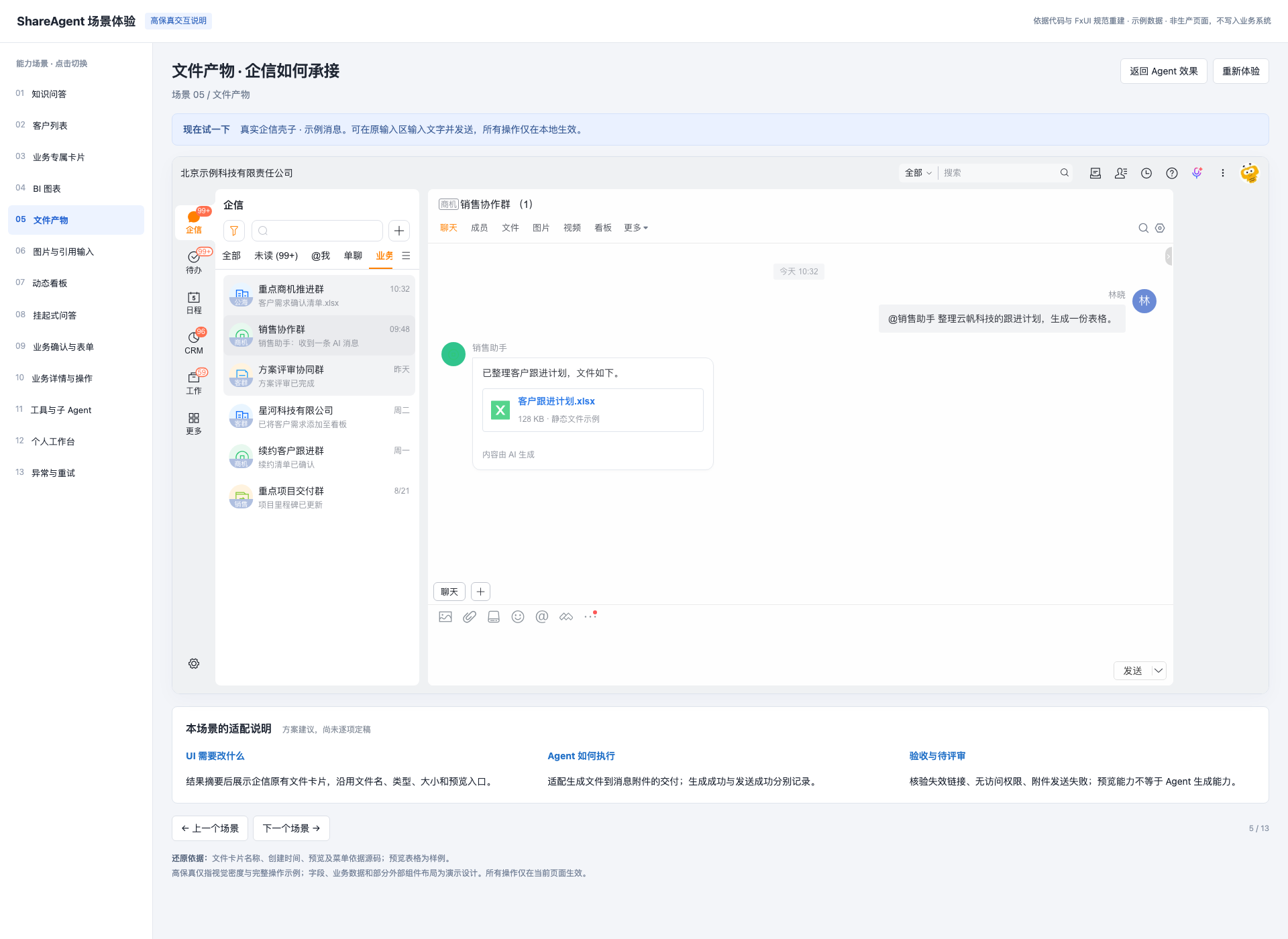Screen dimensions: 1288x939
Task: Click the 重新体验 button
Action: click(1241, 71)
